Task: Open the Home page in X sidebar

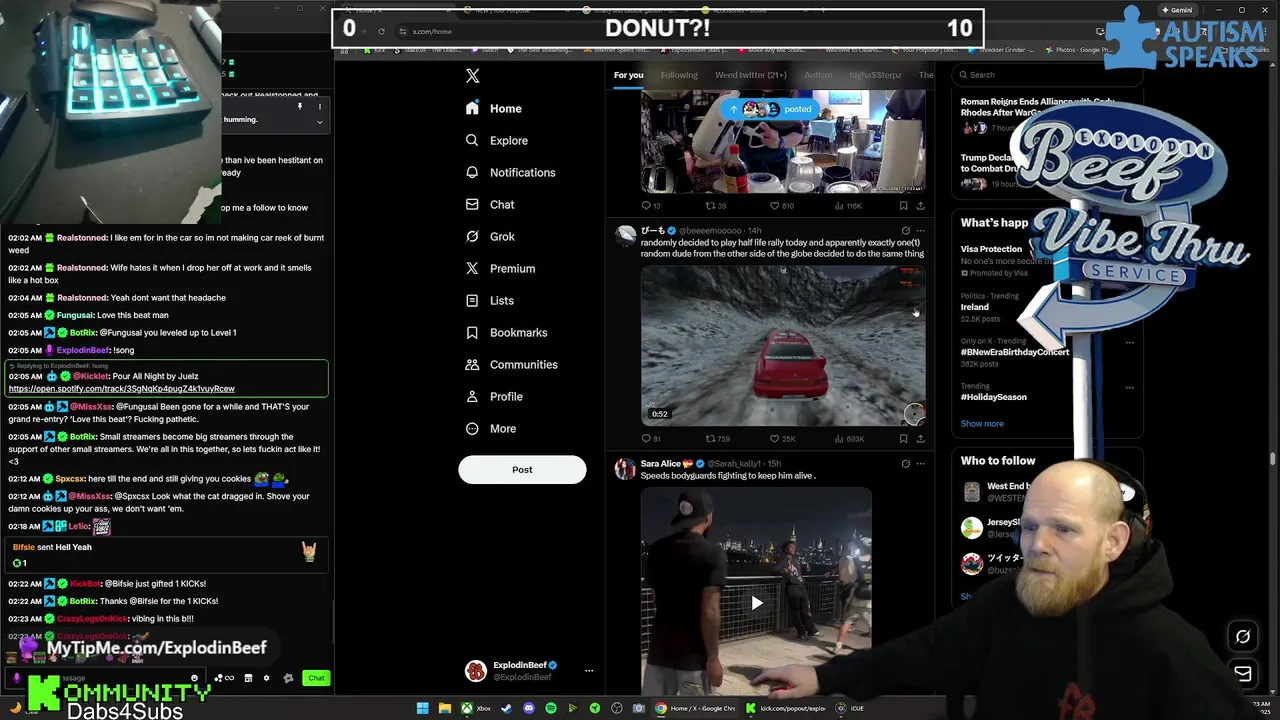Action: pos(494,108)
